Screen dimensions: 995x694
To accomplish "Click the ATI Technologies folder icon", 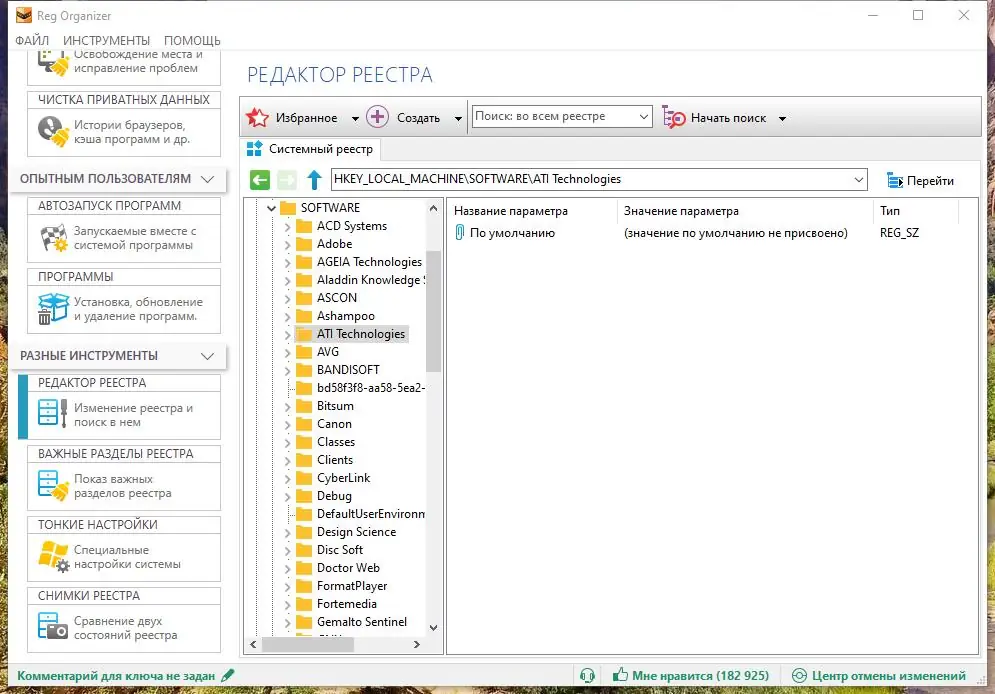I will (305, 334).
